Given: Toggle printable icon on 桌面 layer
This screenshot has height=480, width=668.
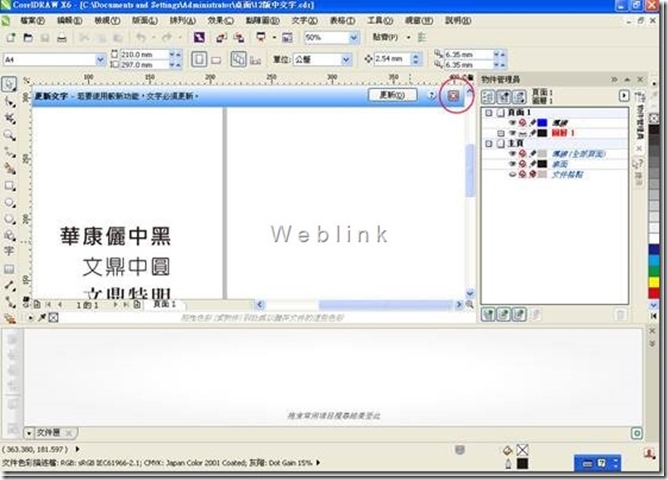Looking at the screenshot, I should [x=523, y=164].
